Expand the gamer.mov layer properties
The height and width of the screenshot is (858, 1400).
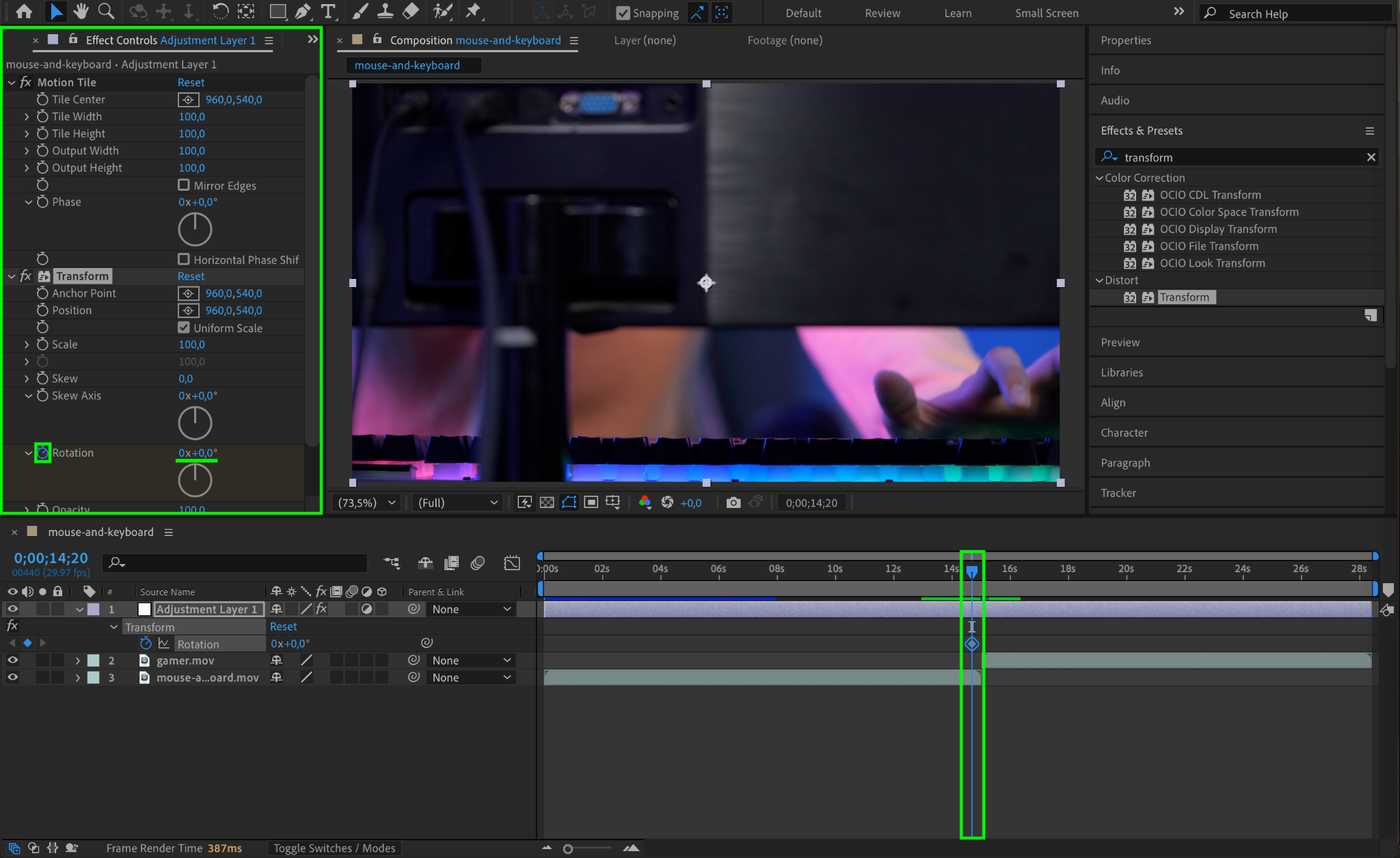click(x=77, y=660)
